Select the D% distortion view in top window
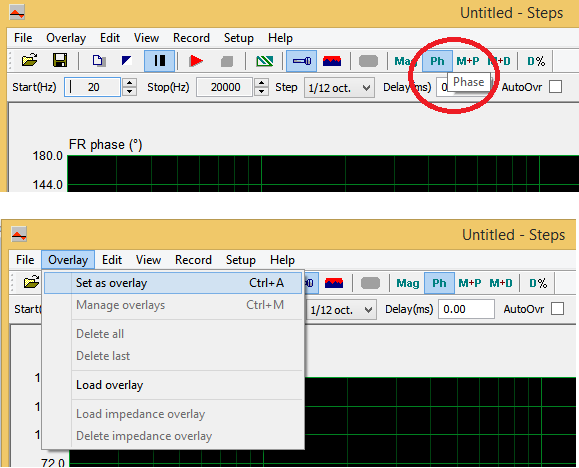Viewport: 579px width, 468px height. click(x=536, y=61)
